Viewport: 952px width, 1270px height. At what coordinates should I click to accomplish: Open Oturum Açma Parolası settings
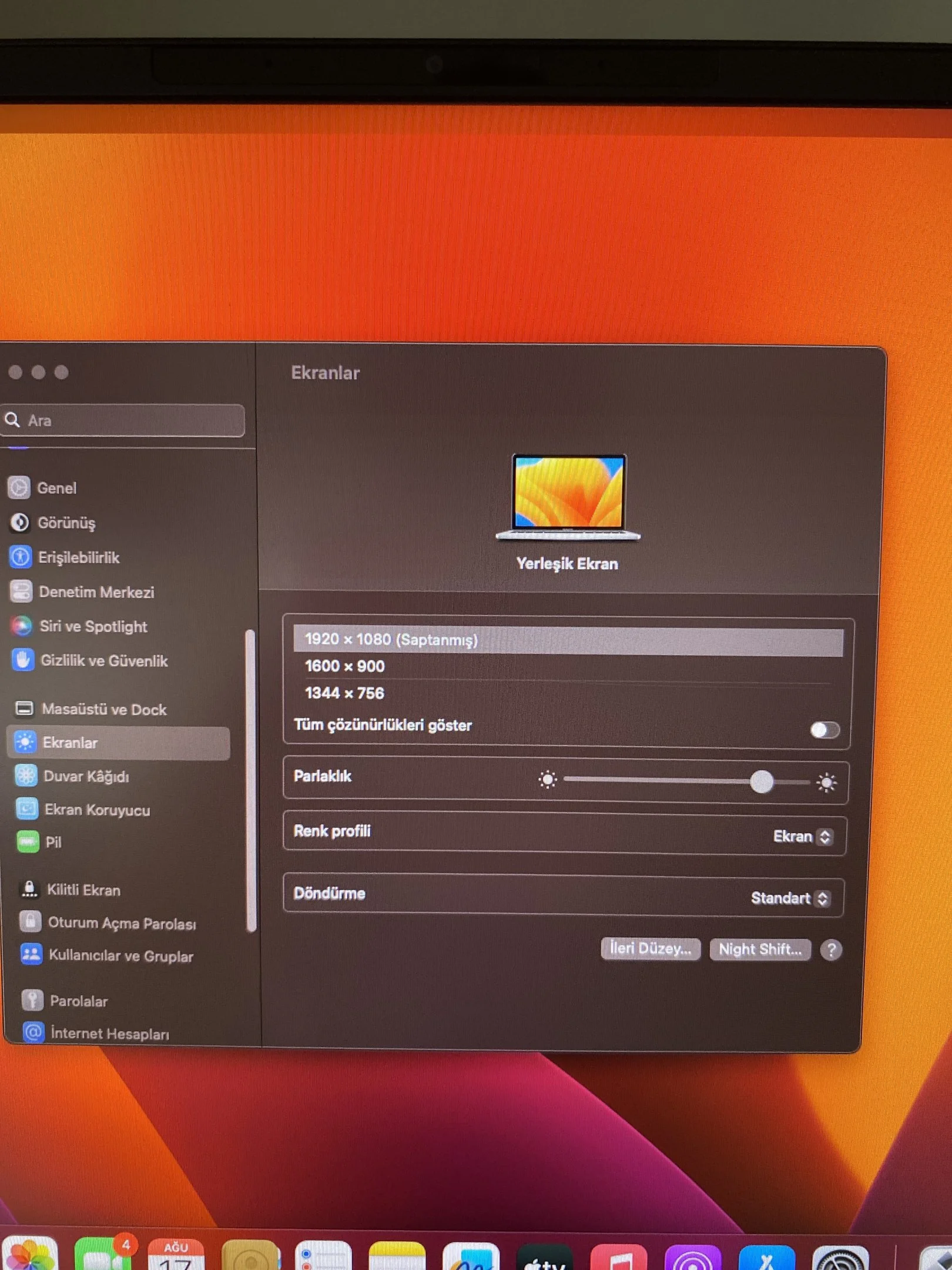(x=122, y=923)
